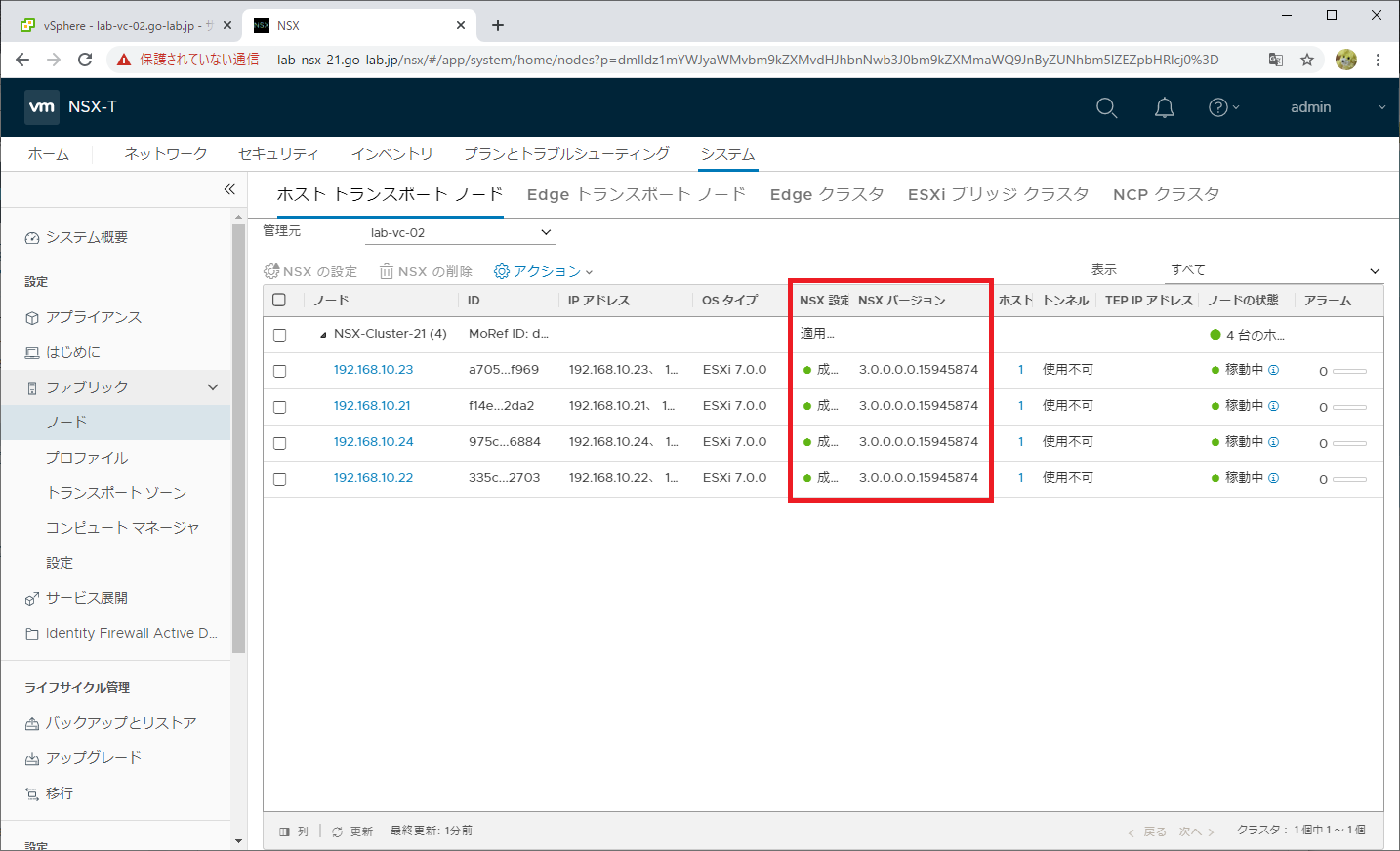The height and width of the screenshot is (851, 1400).
Task: Open アップグレード in the sidebar
Action: [x=94, y=758]
